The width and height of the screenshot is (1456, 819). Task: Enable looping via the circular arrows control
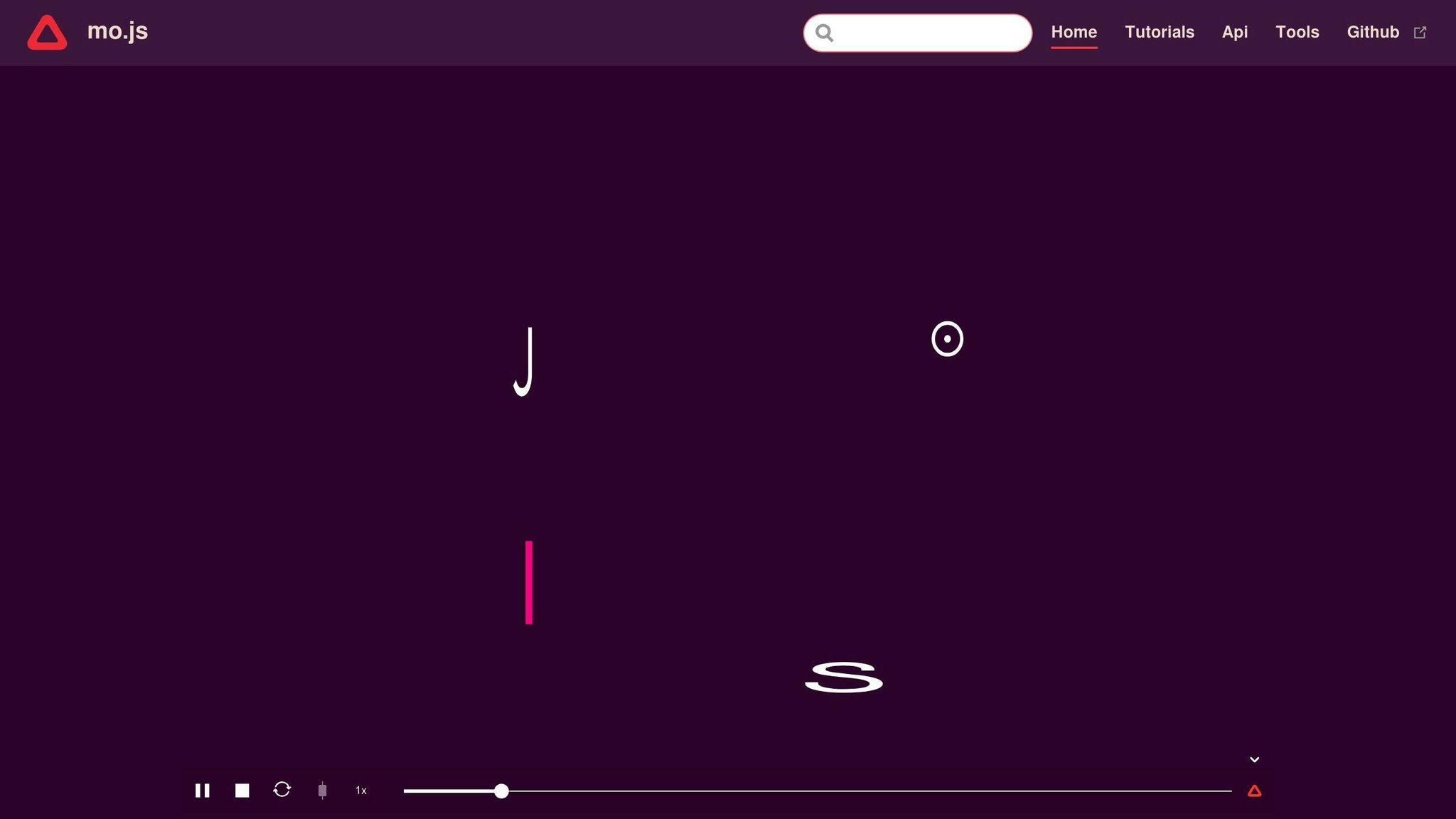point(282,790)
